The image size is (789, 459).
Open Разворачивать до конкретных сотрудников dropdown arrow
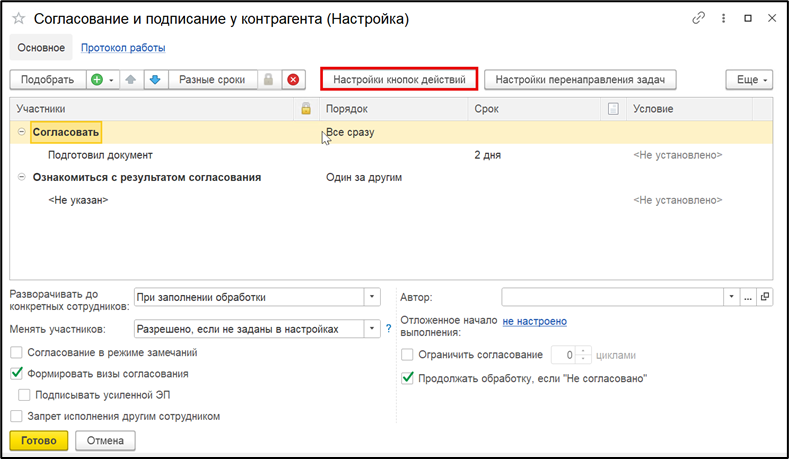click(372, 297)
